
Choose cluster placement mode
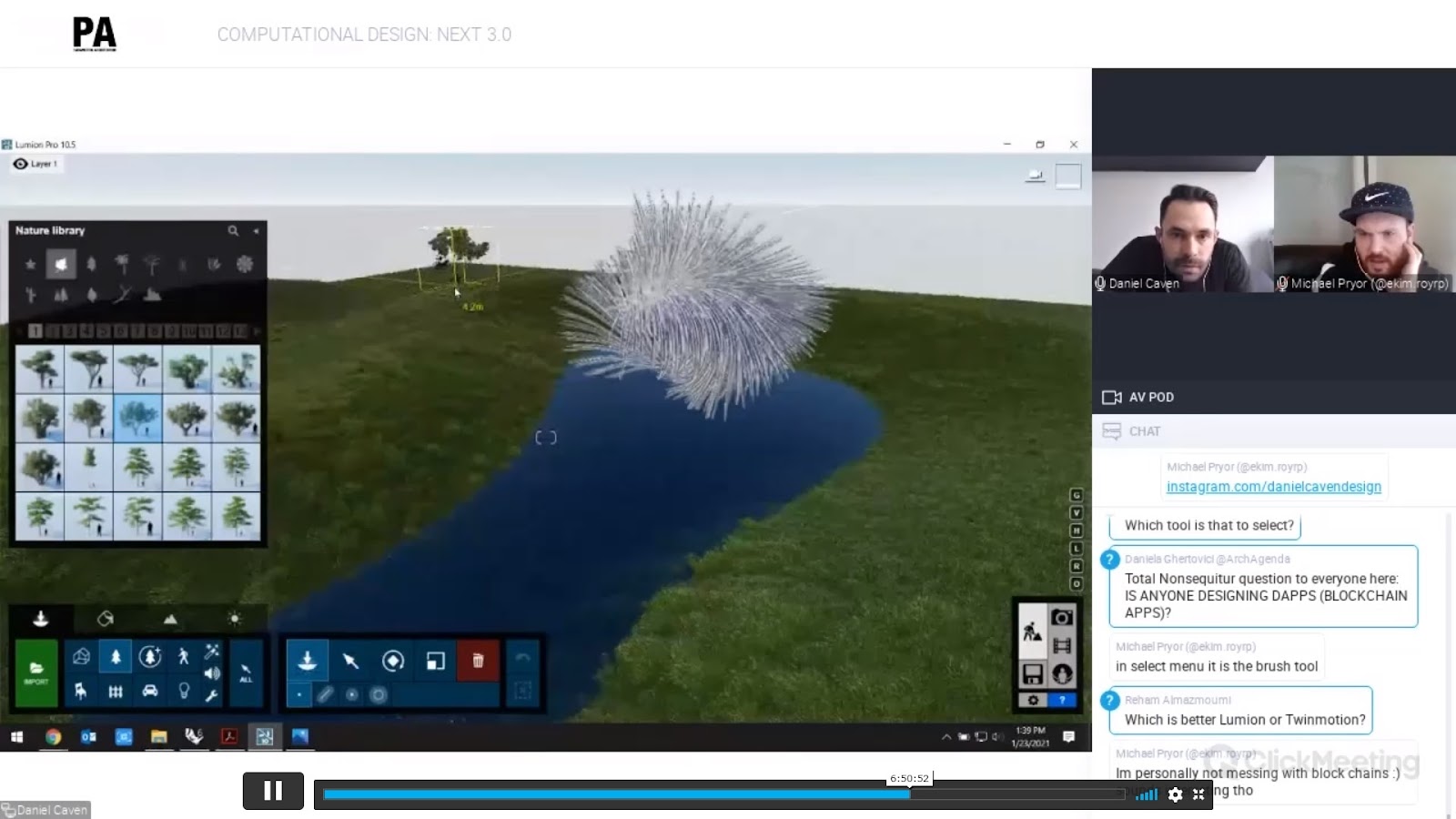tap(351, 694)
